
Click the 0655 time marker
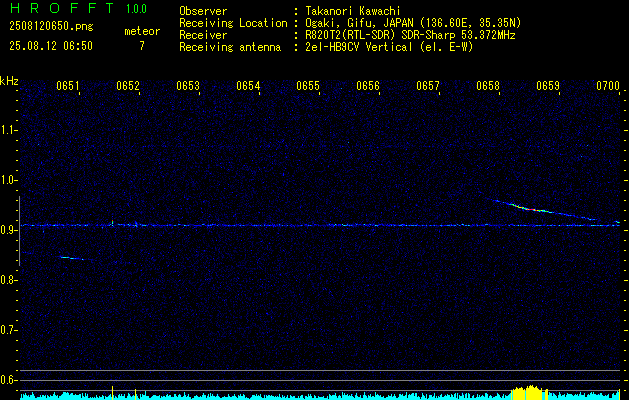click(308, 86)
